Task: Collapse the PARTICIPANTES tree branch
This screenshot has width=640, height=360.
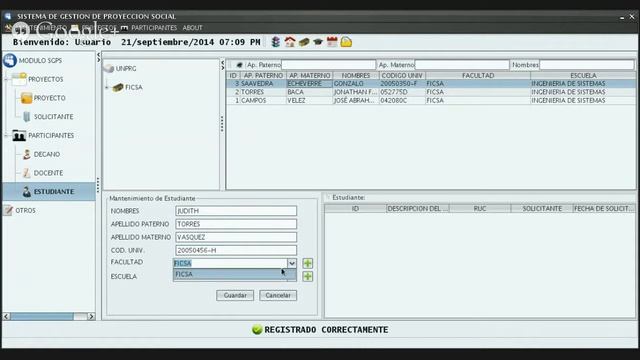Action: pyautogui.click(x=6, y=136)
